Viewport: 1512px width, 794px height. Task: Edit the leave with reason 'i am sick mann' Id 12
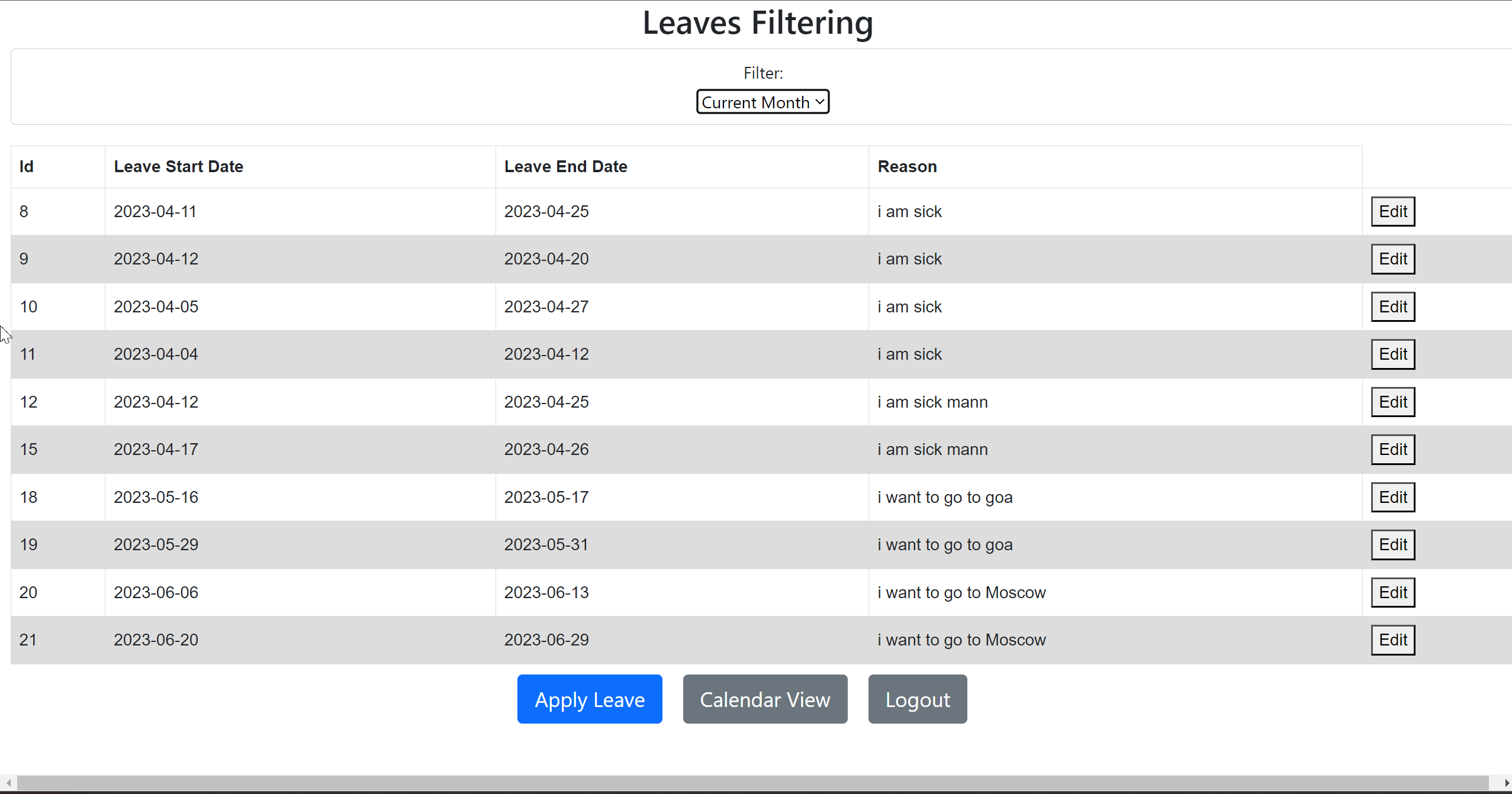tap(1392, 402)
